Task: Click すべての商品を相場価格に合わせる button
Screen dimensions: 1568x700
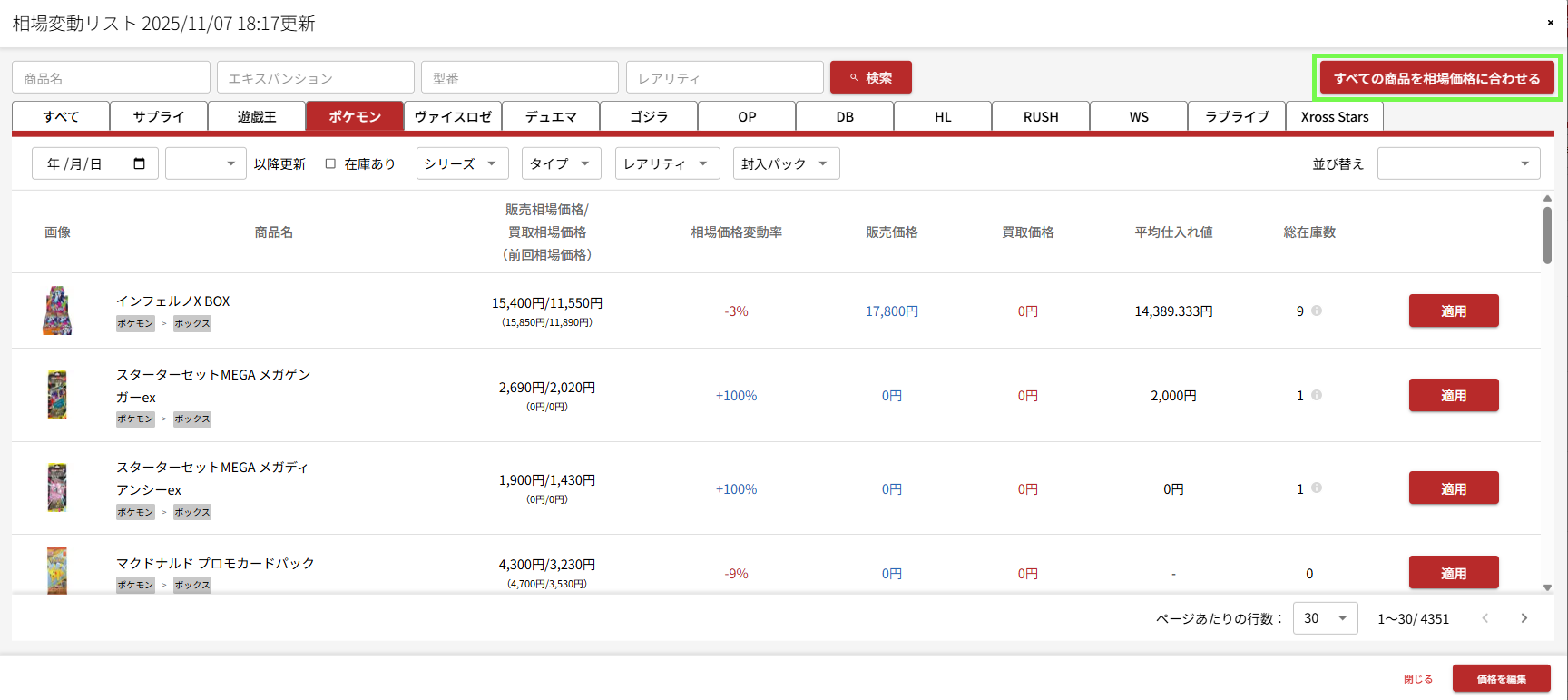Action: click(1436, 78)
